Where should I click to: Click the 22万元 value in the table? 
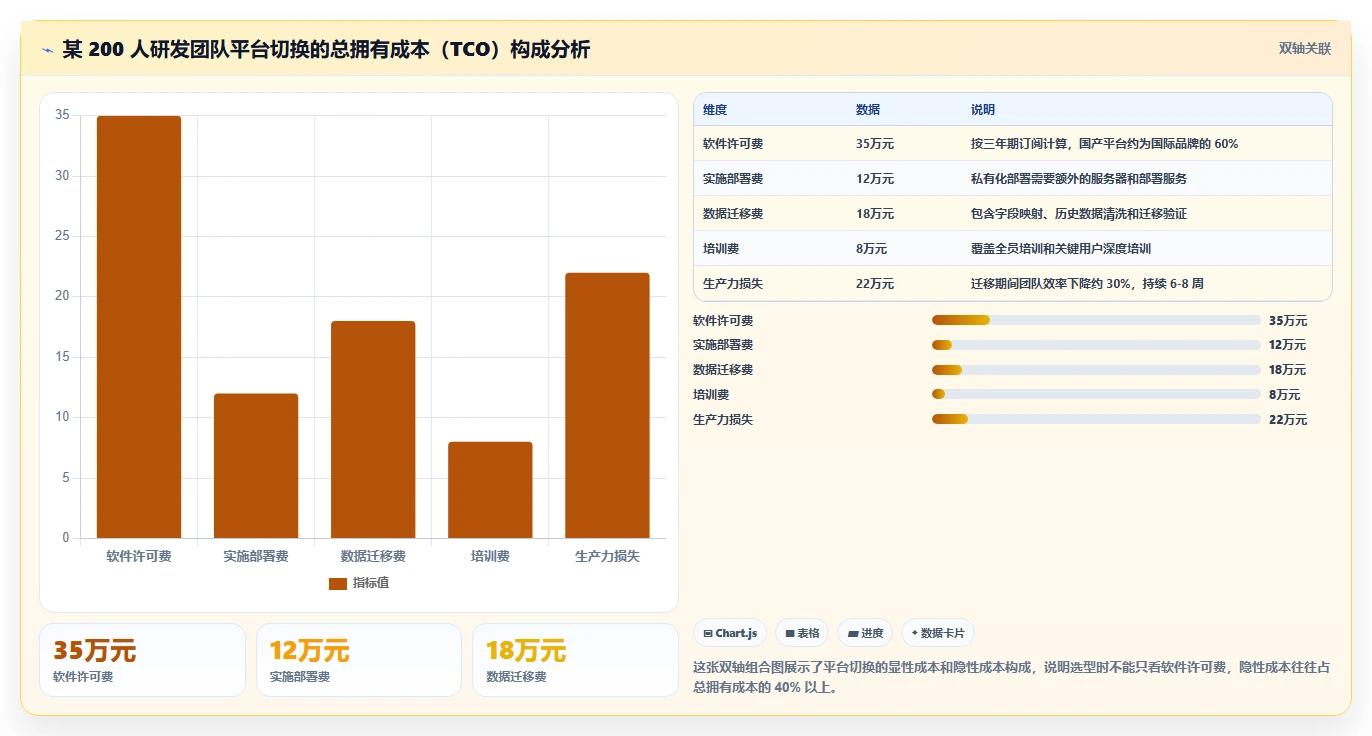click(x=875, y=284)
